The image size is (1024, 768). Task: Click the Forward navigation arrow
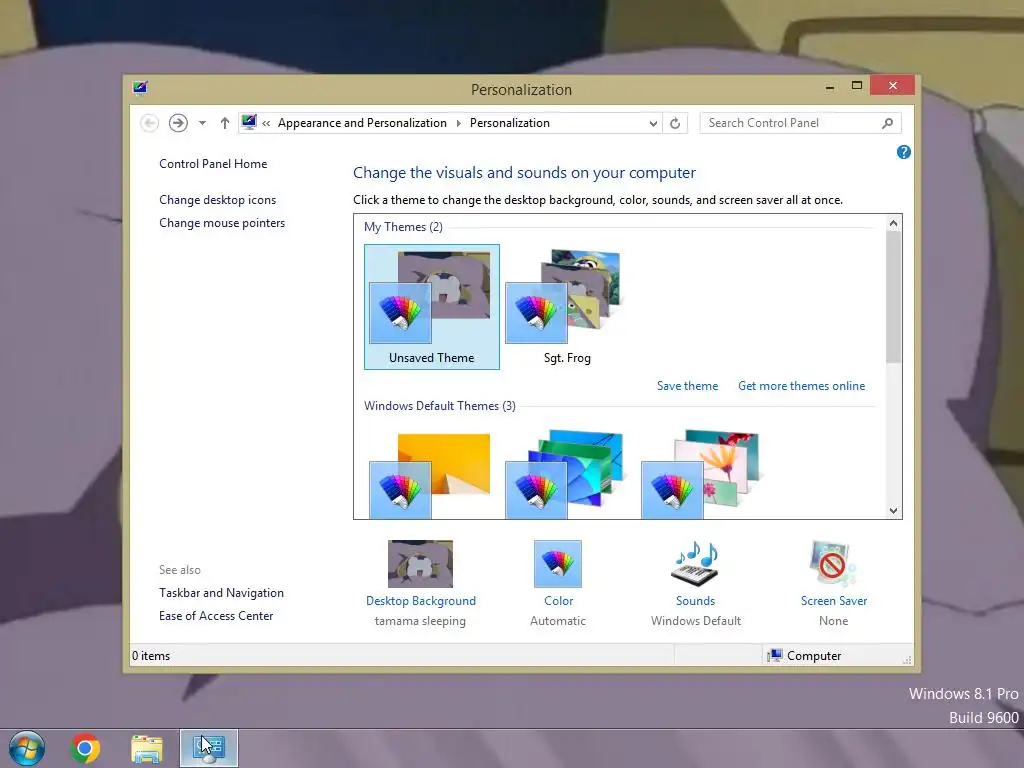pyautogui.click(x=178, y=123)
